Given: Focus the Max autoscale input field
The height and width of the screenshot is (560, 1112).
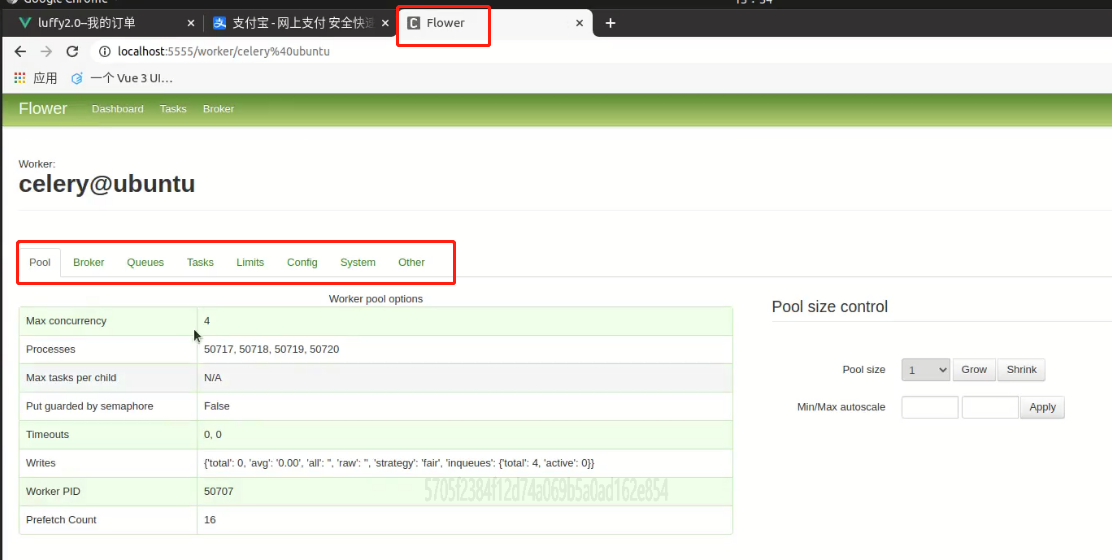Looking at the screenshot, I should 990,407.
